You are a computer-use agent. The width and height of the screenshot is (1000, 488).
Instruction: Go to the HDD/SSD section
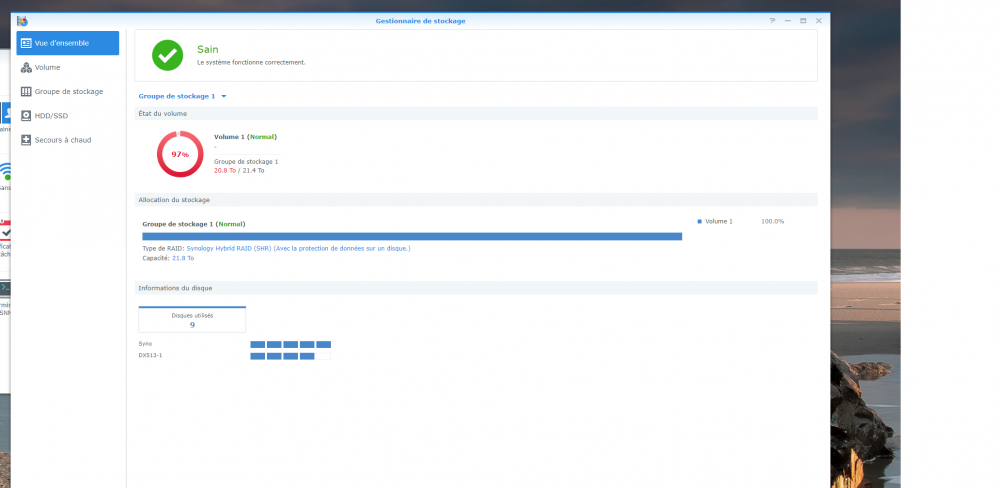click(68, 116)
